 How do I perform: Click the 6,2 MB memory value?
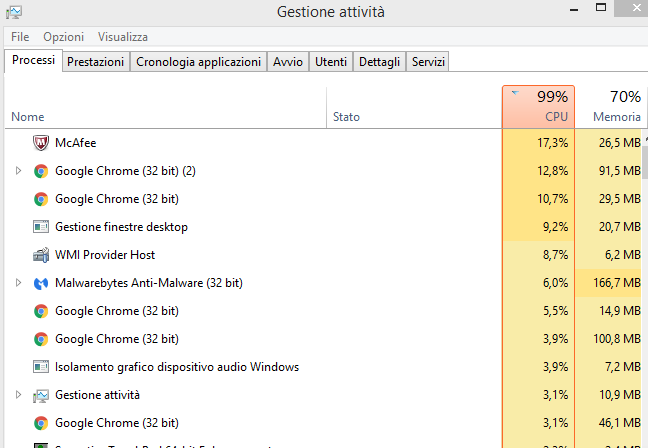click(623, 255)
